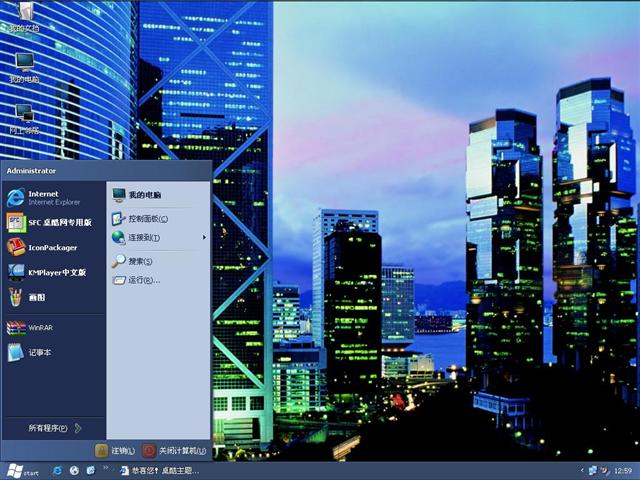This screenshot has height=480, width=640.
Task: Click the KMPlayer icon
Action: (16, 272)
